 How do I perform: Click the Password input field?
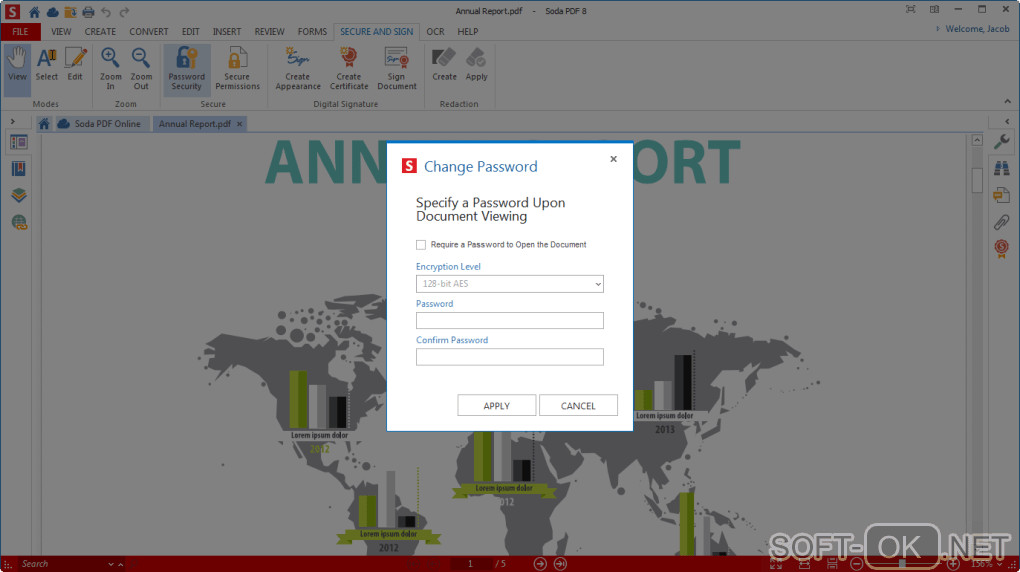[x=509, y=320]
